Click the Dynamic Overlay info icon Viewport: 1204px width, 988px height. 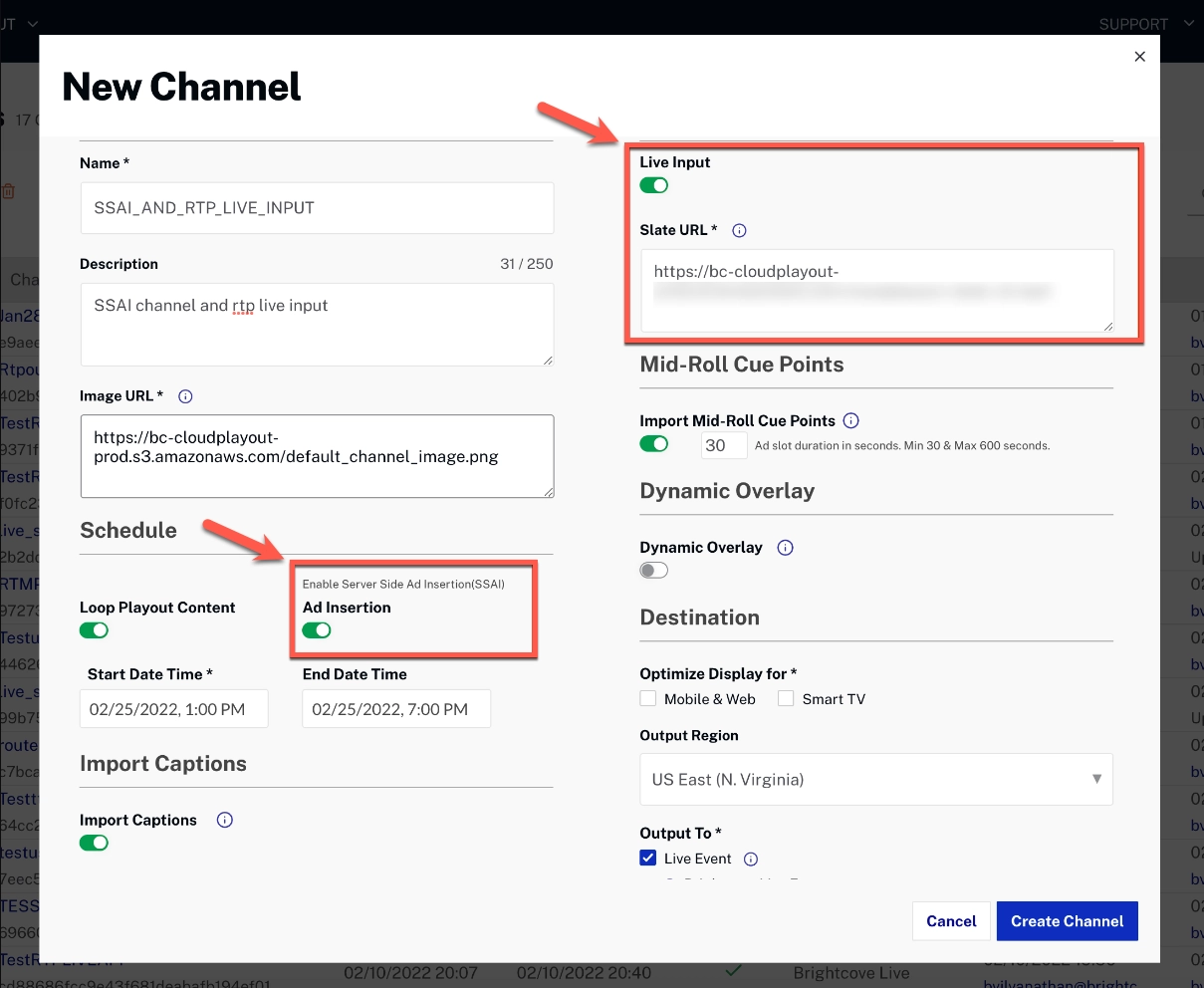pyautogui.click(x=785, y=548)
